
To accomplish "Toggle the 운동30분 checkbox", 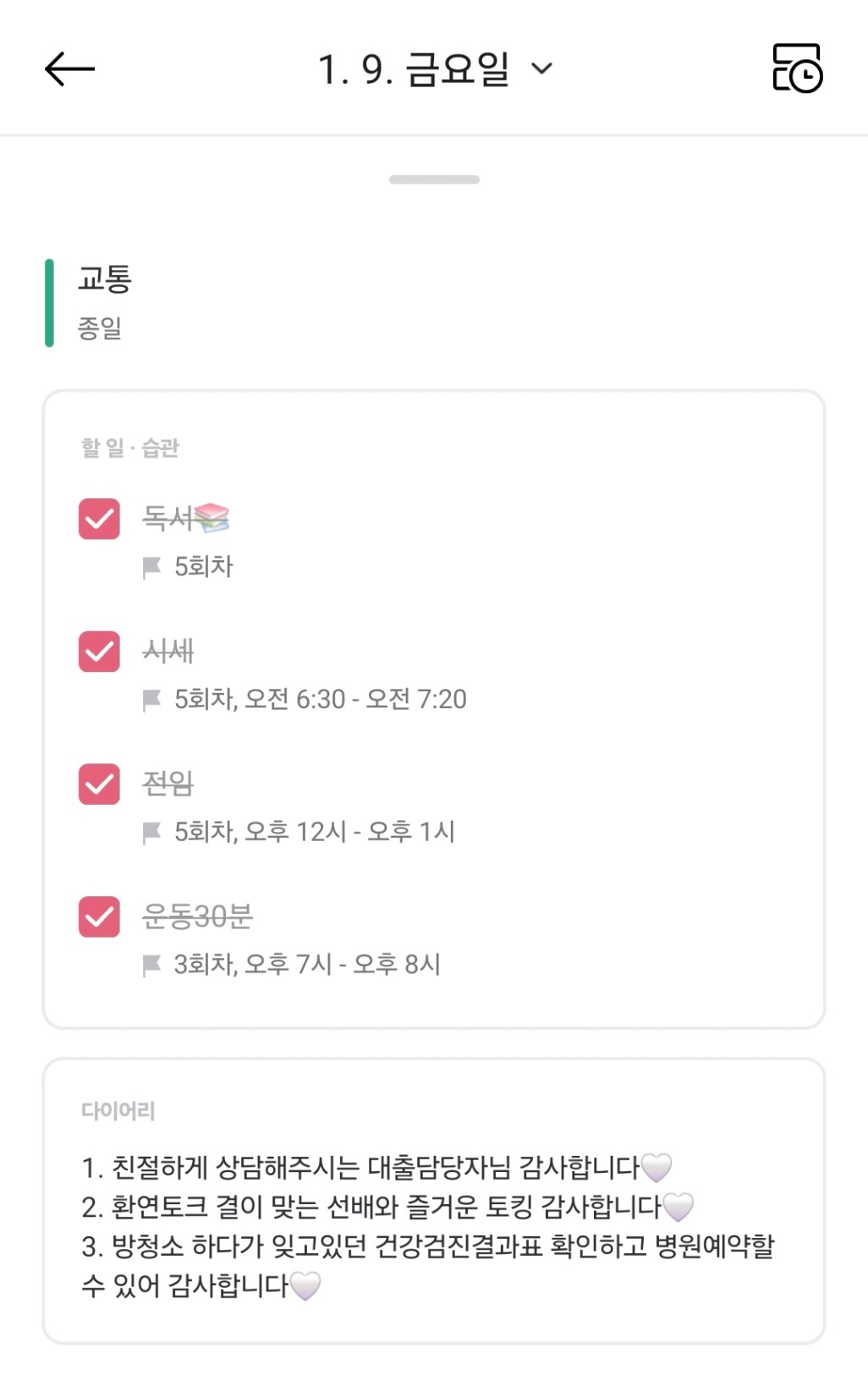I will 99,916.
